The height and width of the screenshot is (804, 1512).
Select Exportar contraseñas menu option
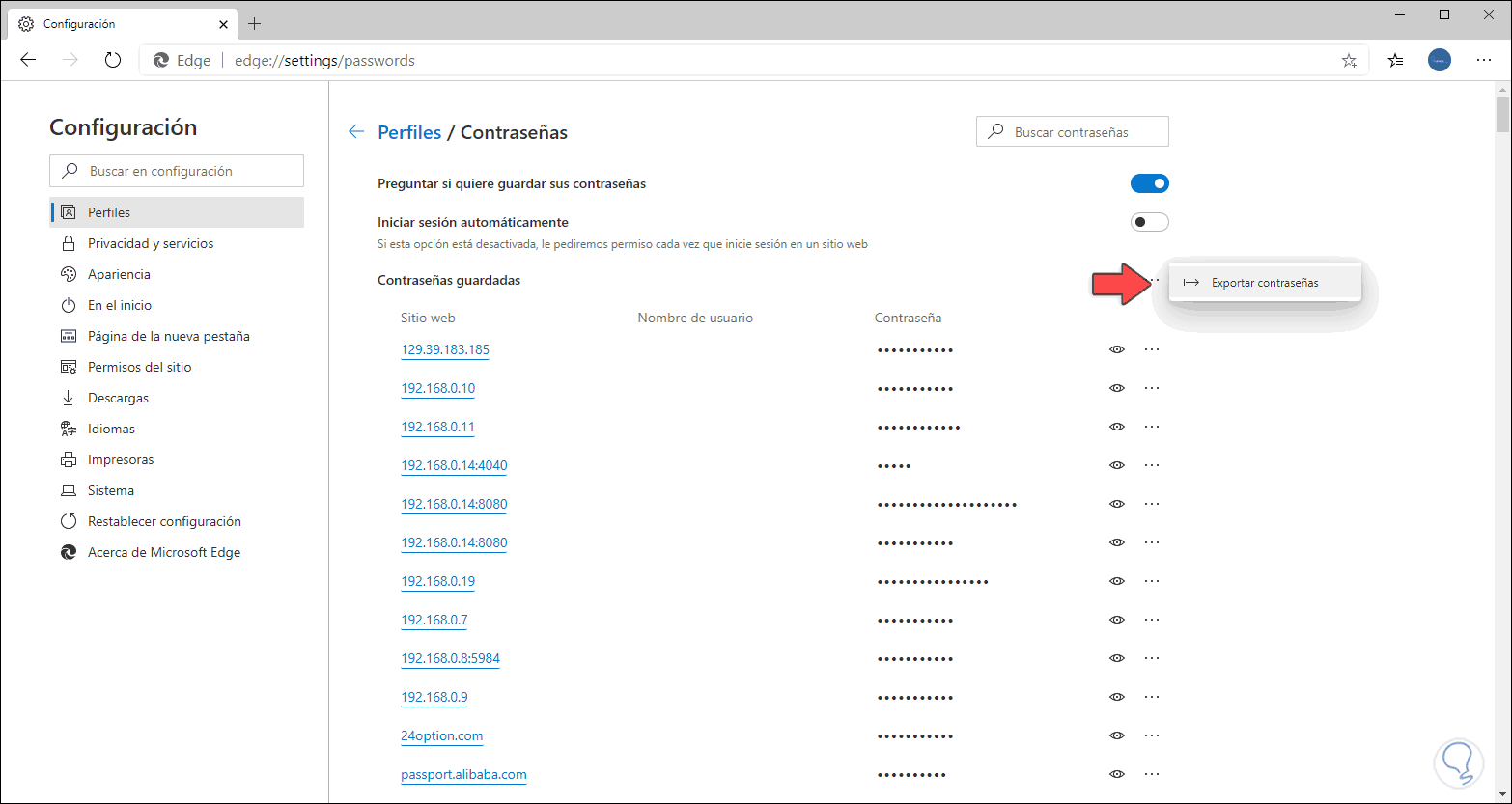1264,283
